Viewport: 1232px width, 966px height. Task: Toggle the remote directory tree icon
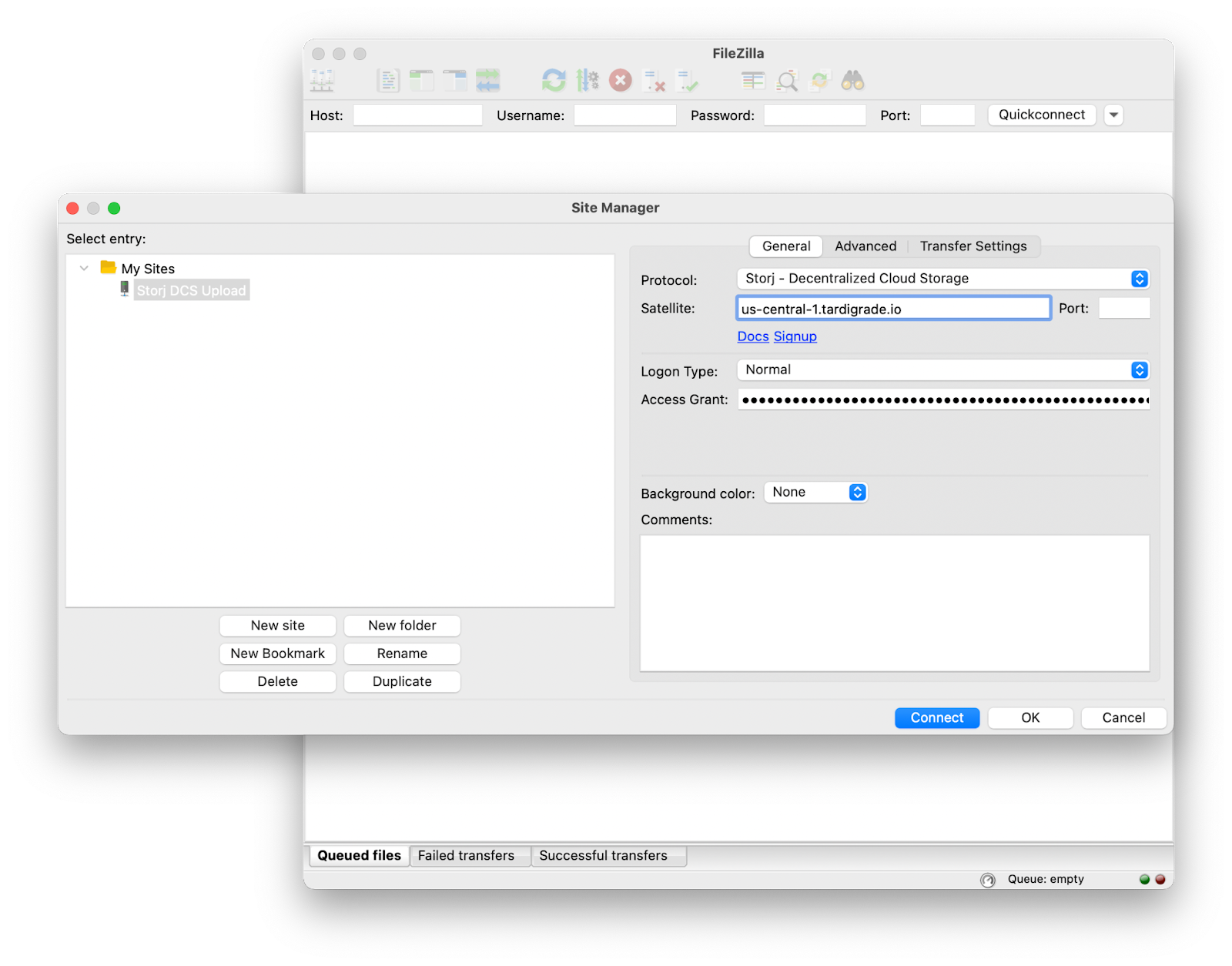[454, 80]
